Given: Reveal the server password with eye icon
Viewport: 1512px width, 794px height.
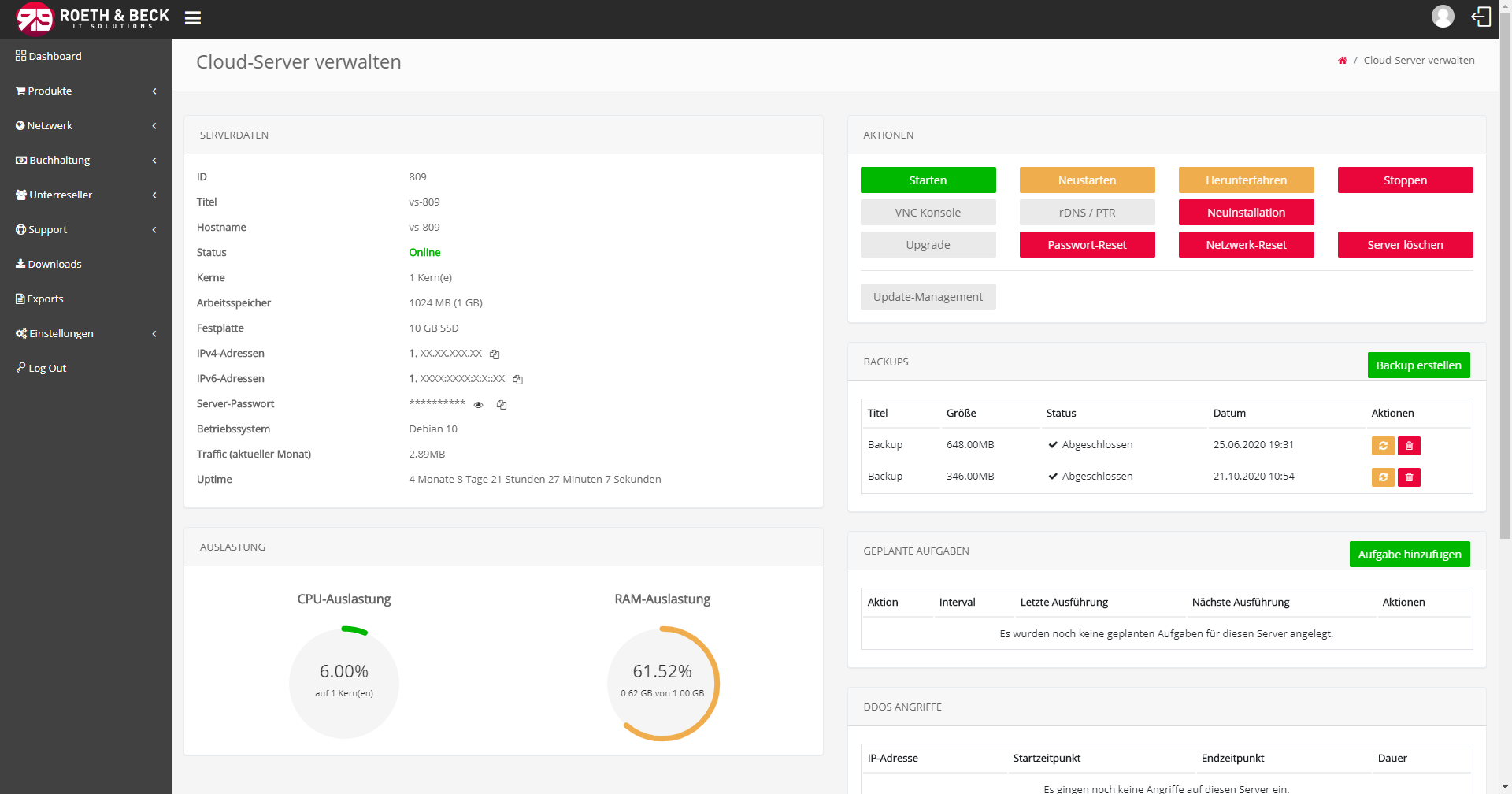Looking at the screenshot, I should point(478,405).
